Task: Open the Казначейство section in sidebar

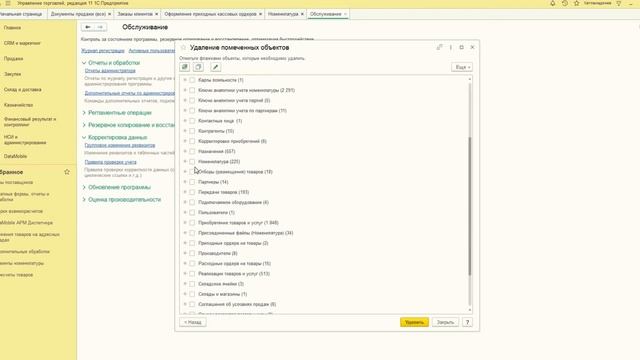Action: point(18,105)
